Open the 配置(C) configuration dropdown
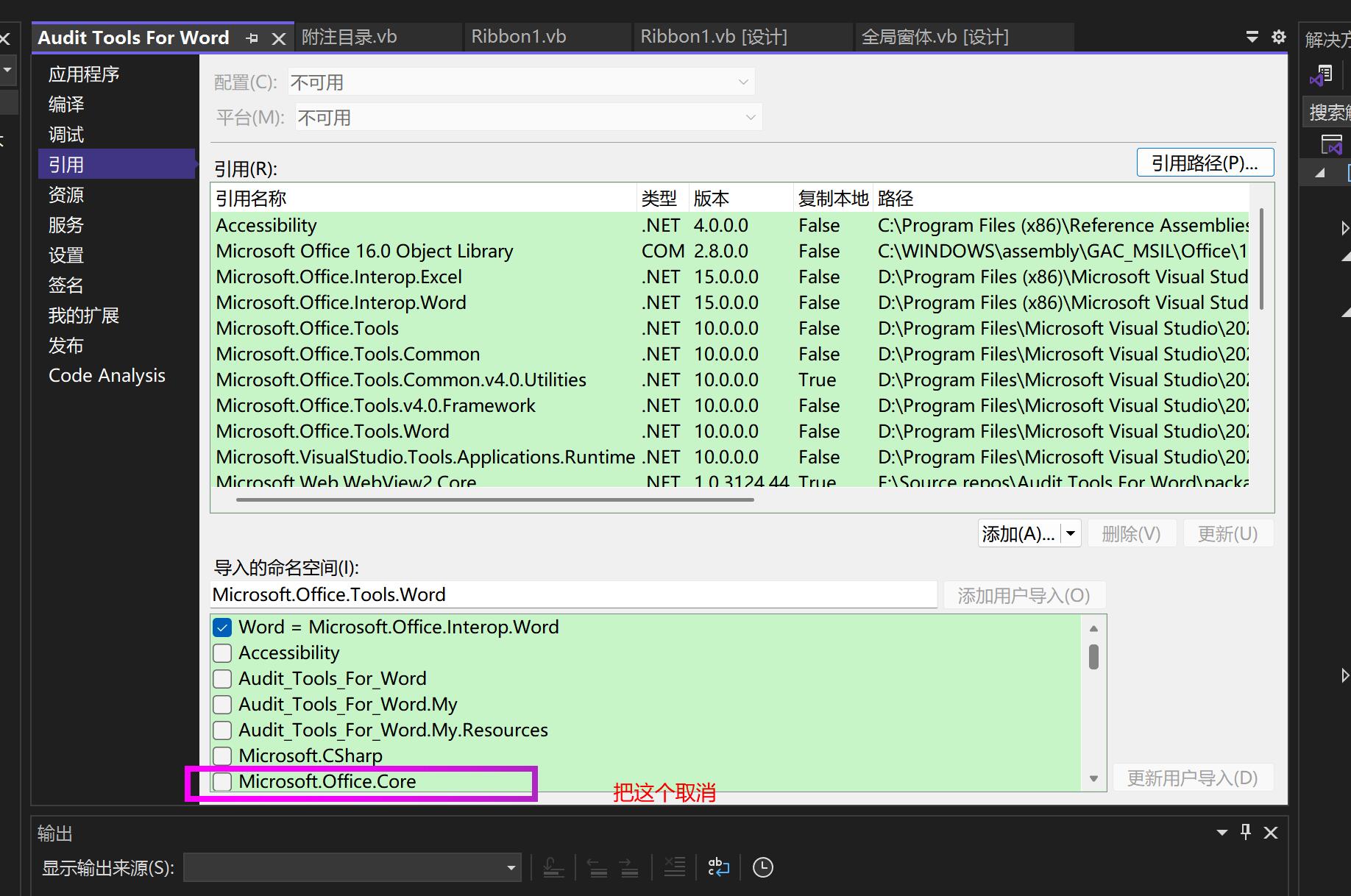The height and width of the screenshot is (896, 1351). coord(521,82)
